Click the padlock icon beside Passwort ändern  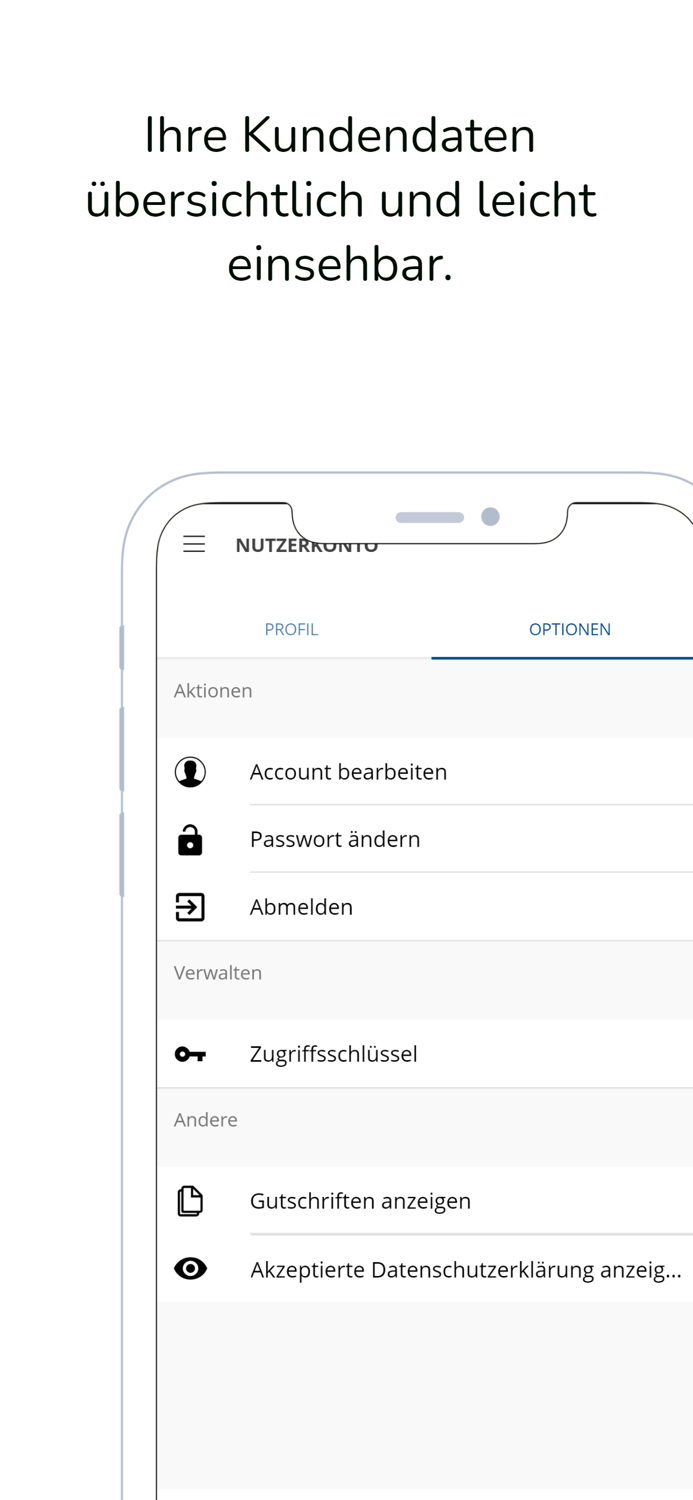point(190,840)
